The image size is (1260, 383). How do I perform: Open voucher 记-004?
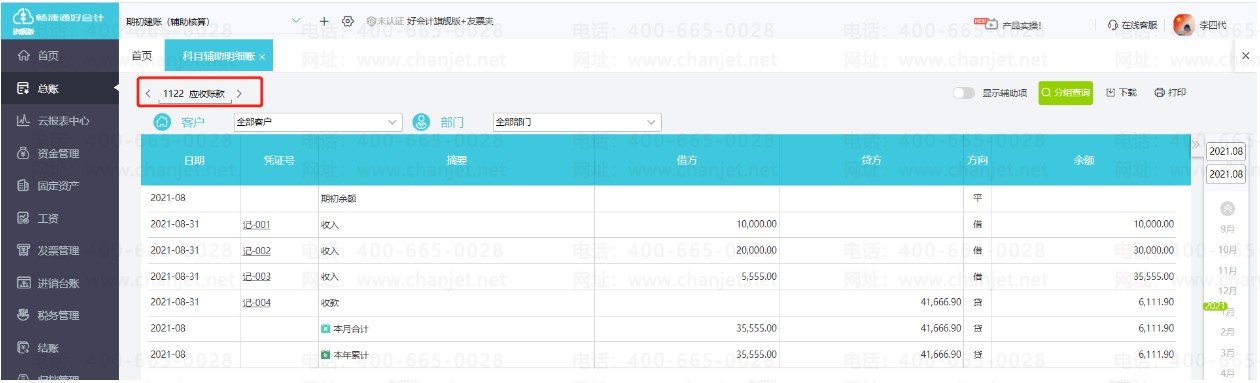(x=257, y=302)
